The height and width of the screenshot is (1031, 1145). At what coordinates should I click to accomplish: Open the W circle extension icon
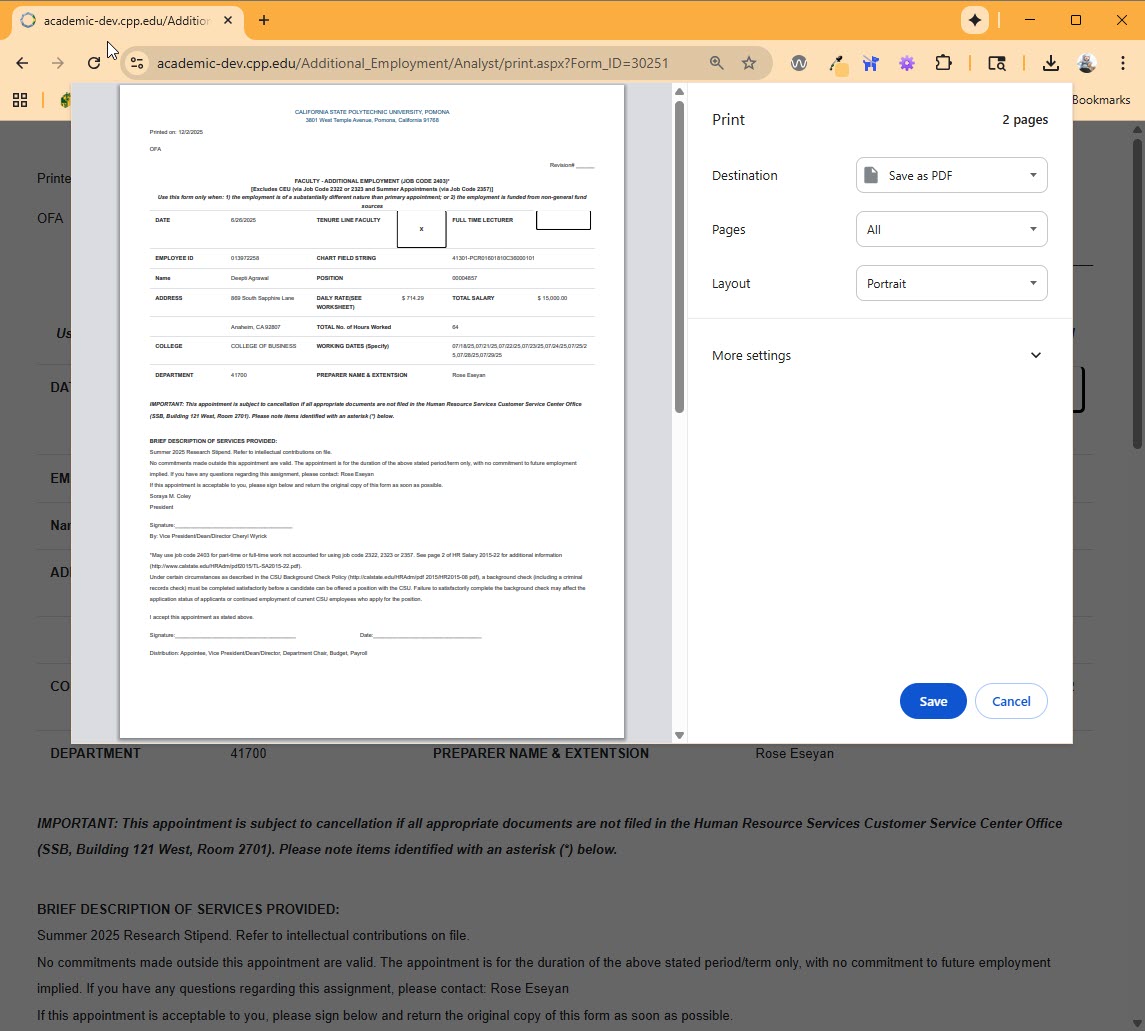(x=799, y=62)
